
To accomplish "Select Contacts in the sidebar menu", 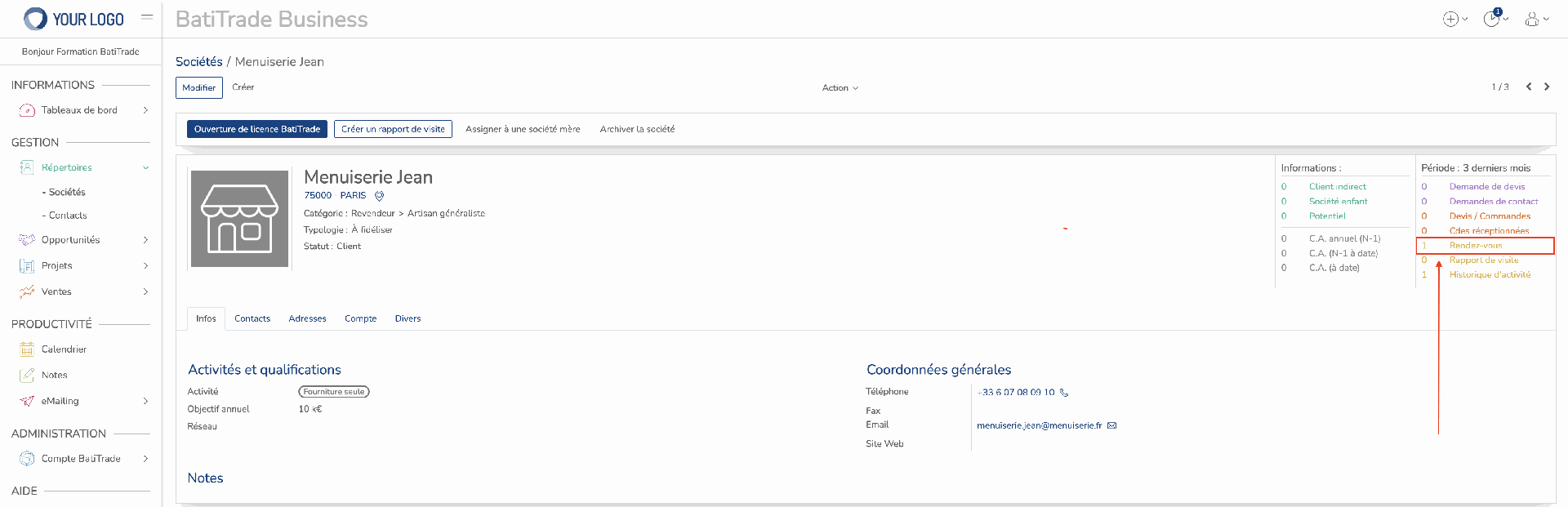I will click(68, 216).
